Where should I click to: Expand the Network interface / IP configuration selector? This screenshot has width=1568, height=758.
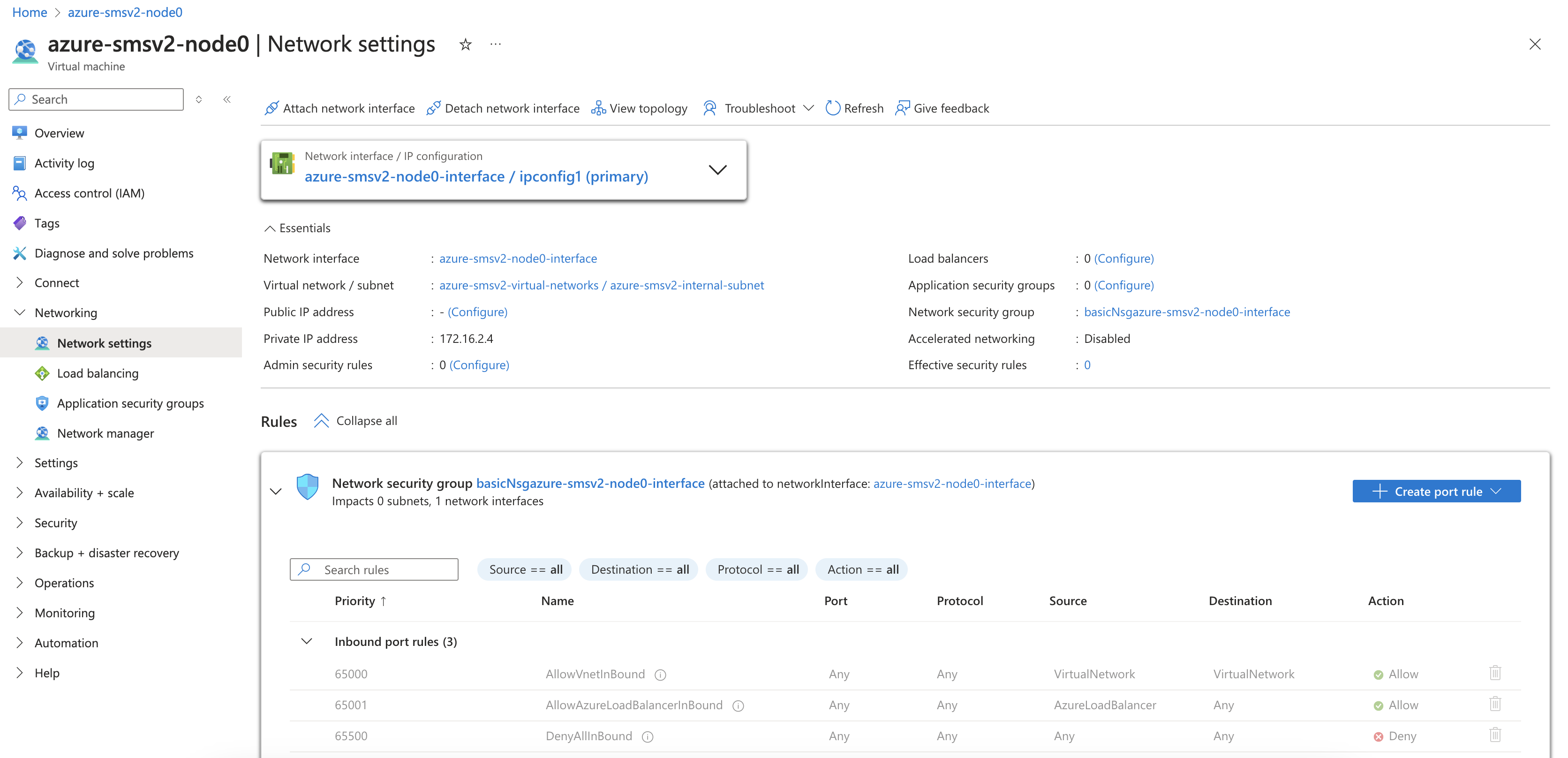[718, 170]
